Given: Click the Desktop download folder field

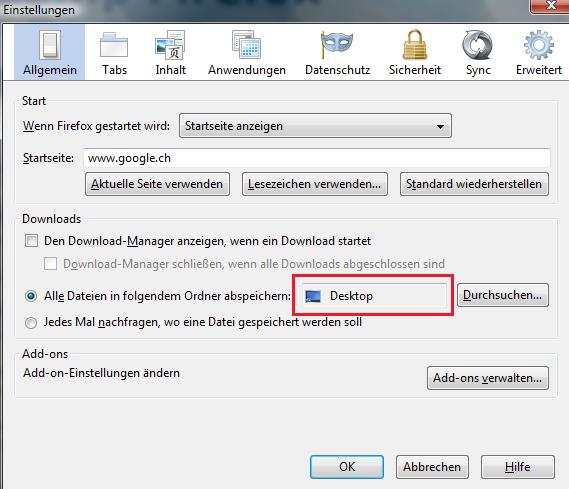Looking at the screenshot, I should tap(374, 296).
